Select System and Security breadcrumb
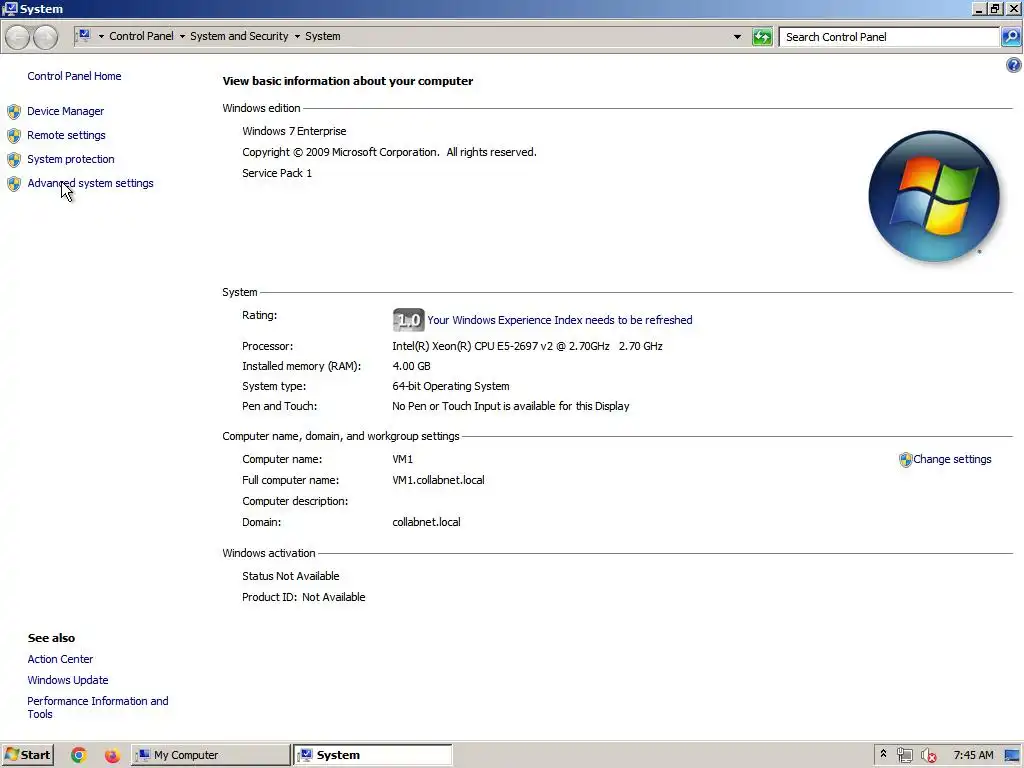 point(239,37)
